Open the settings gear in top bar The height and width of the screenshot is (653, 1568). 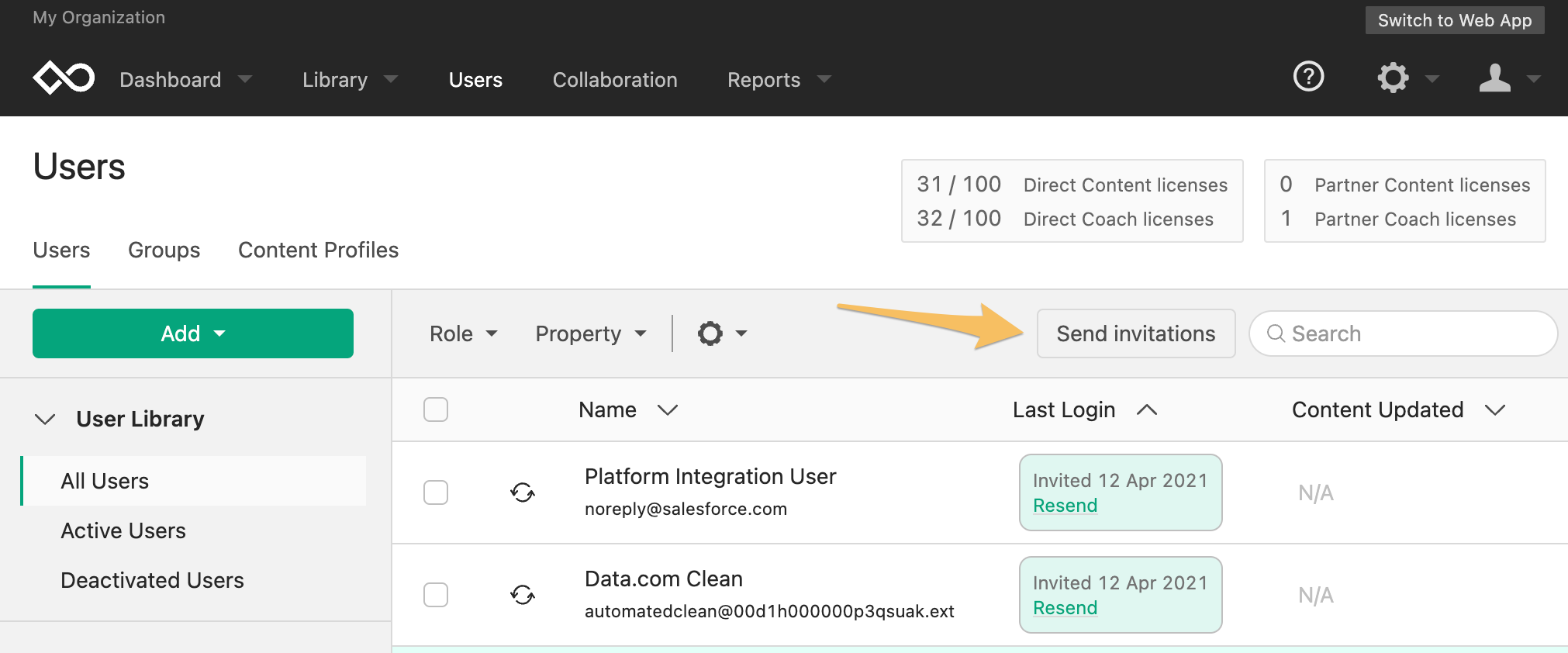tap(1393, 78)
